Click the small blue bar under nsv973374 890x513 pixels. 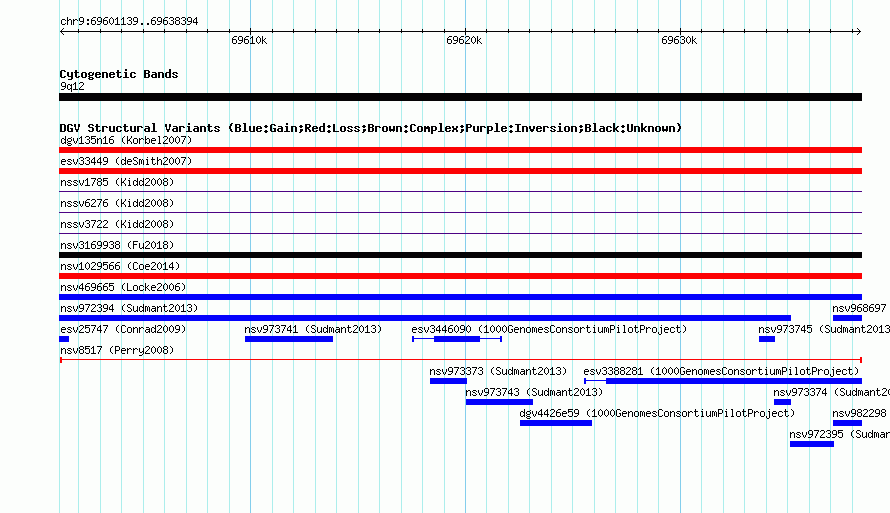tap(782, 402)
